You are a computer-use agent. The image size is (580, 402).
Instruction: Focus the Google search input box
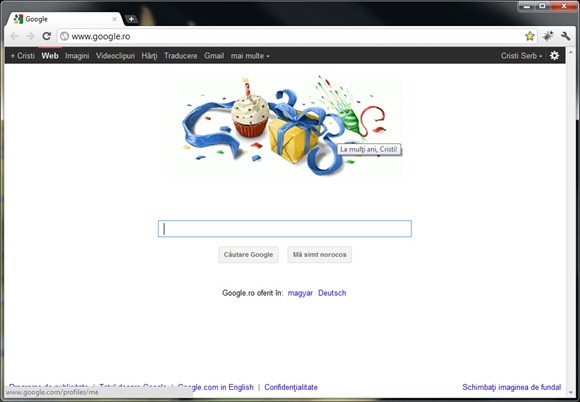click(284, 229)
